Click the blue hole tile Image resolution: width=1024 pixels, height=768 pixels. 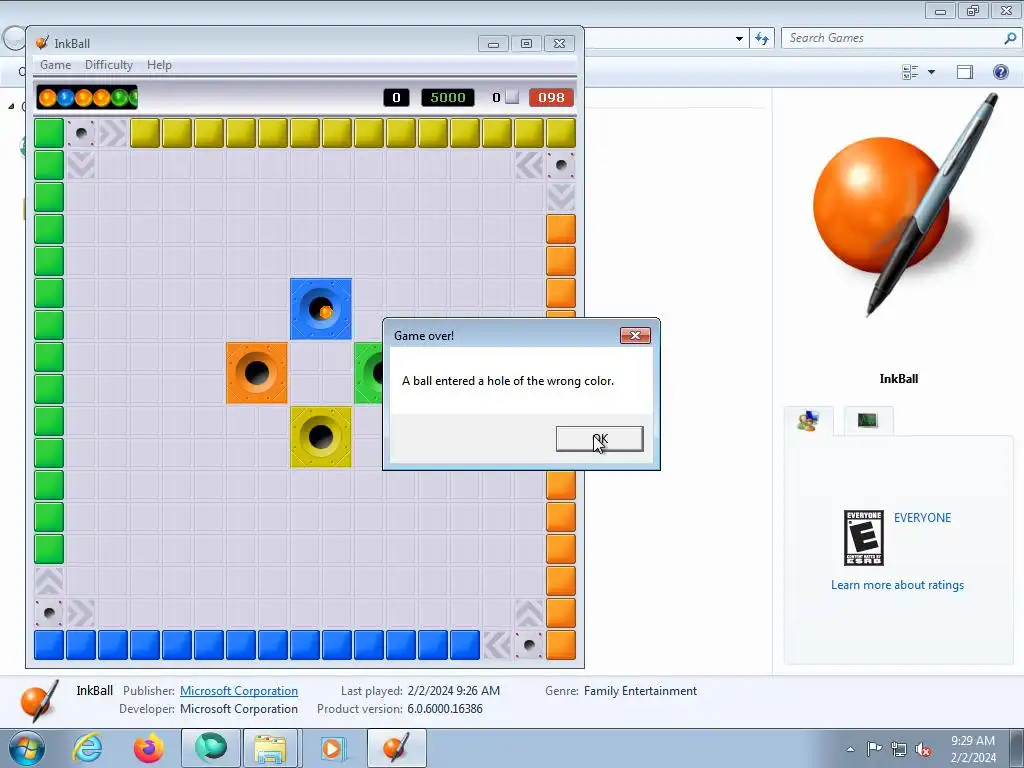point(321,309)
